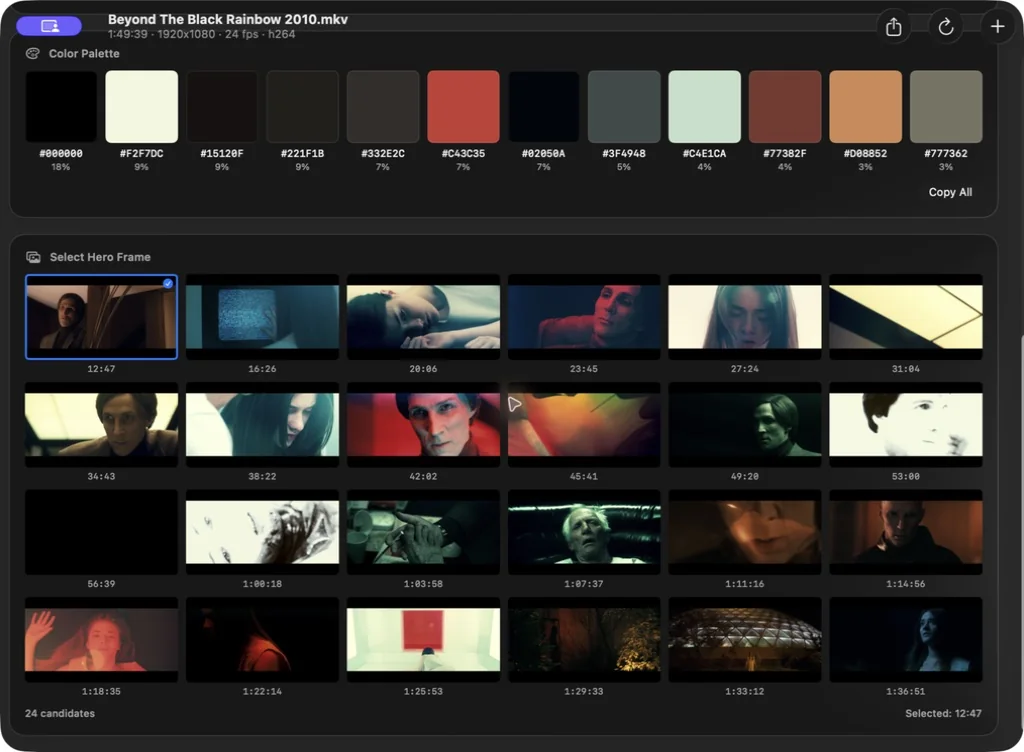Choose the 1:11:16 frame thumbnail

pyautogui.click(x=744, y=532)
